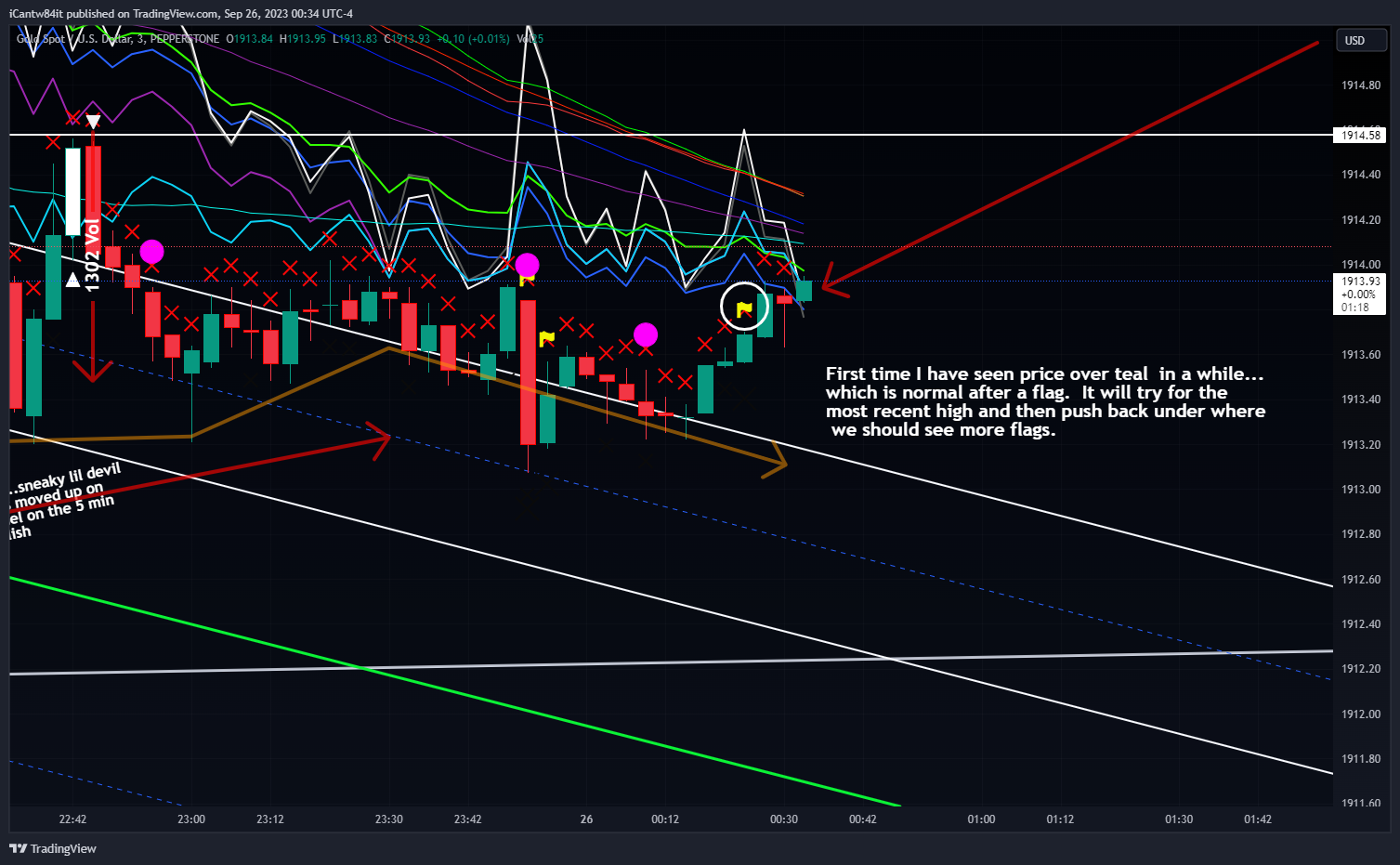Image resolution: width=1400 pixels, height=865 pixels.
Task: Click the 1914.58 horizontal line price label
Action: point(1360,136)
